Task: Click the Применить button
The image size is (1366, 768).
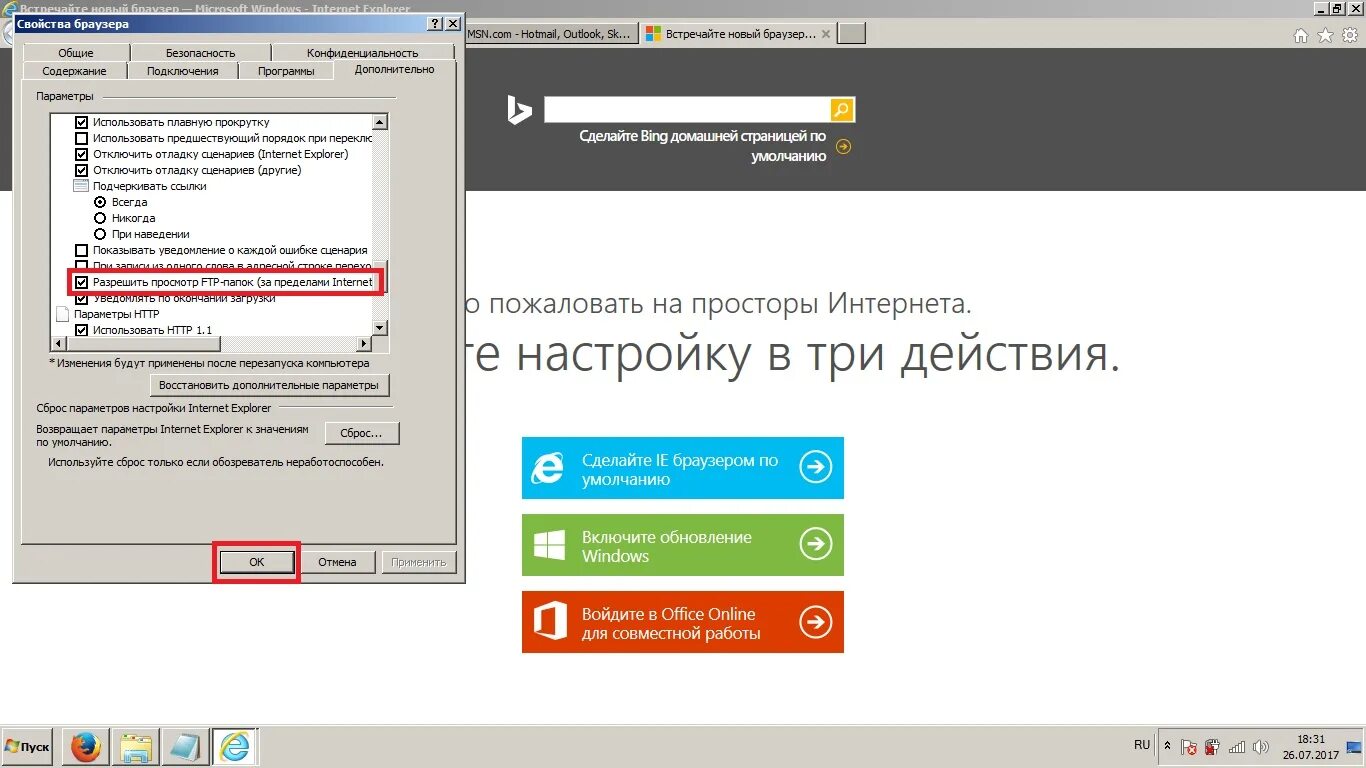Action: pyautogui.click(x=419, y=562)
